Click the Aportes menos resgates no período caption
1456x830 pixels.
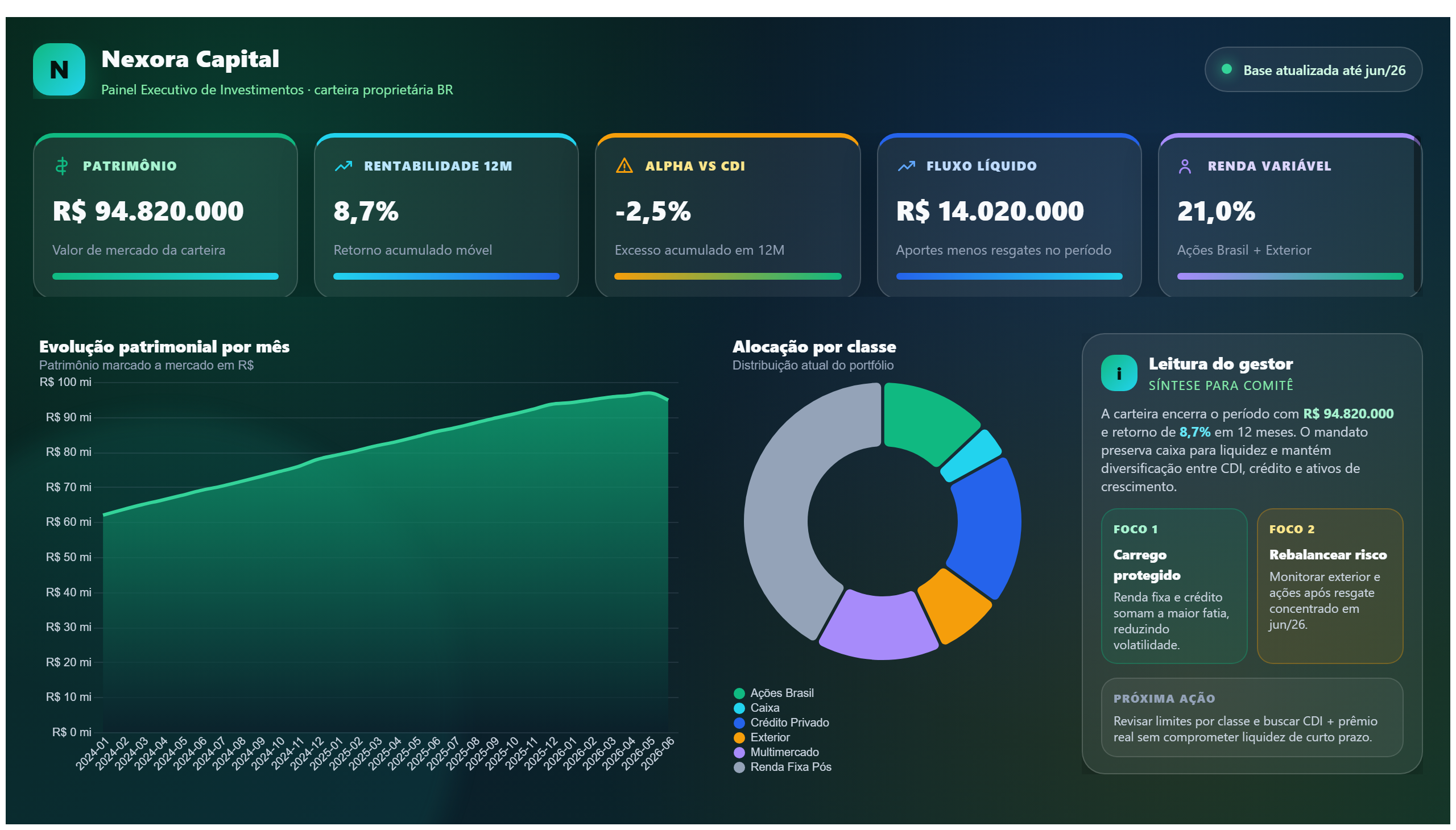(1003, 250)
